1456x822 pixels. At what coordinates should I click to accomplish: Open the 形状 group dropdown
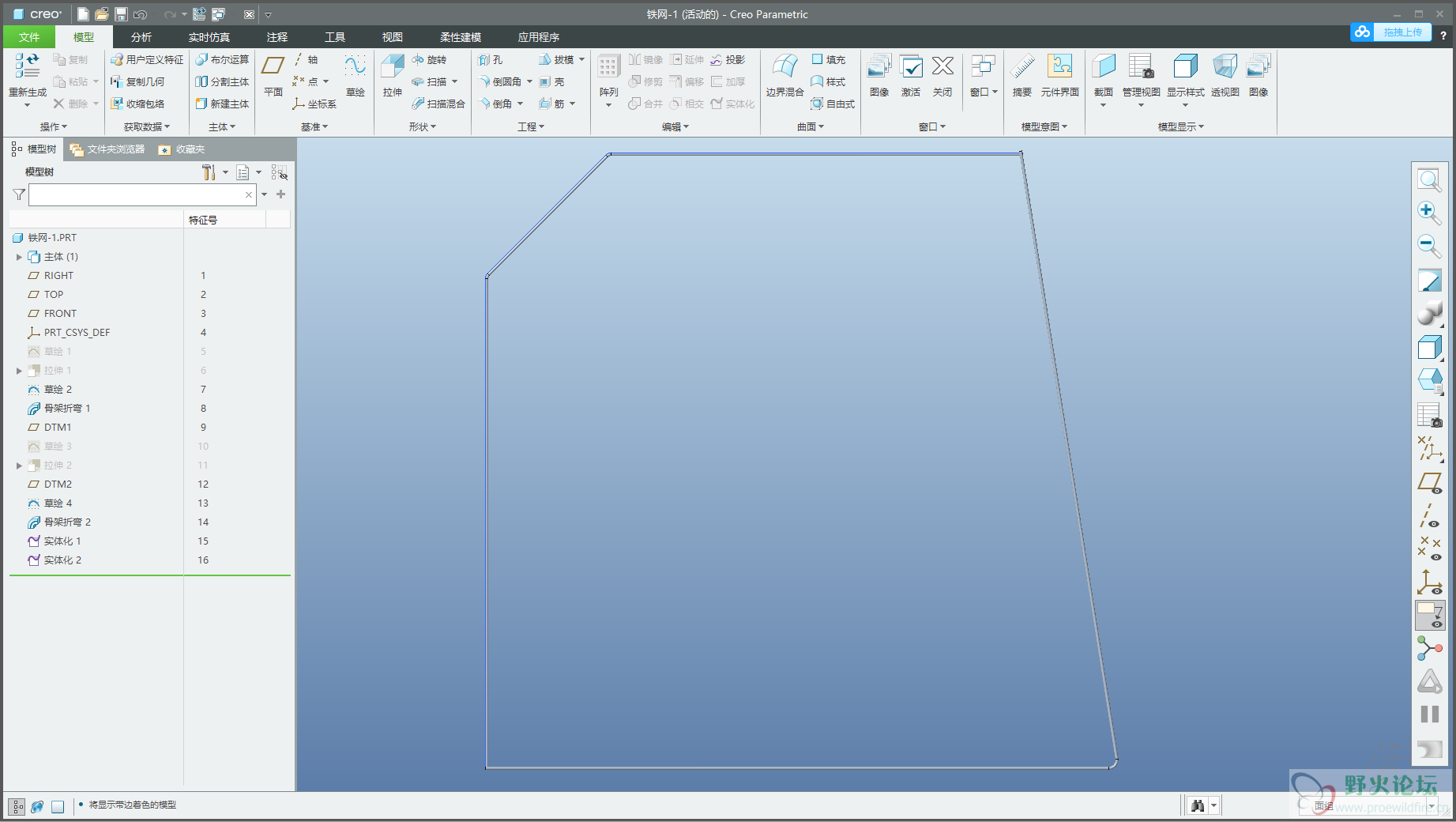pos(423,126)
